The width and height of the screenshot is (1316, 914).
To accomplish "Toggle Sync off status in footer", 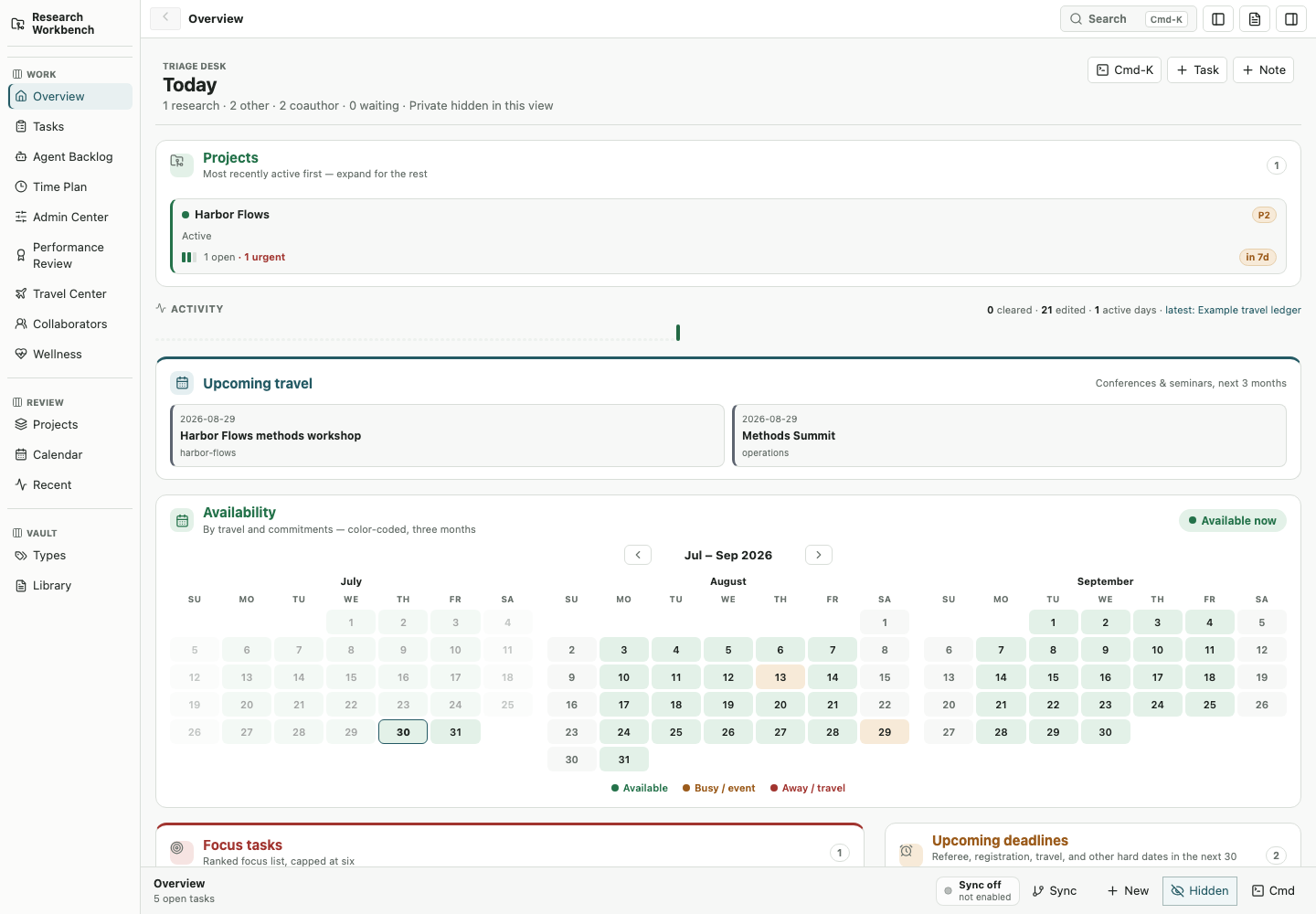I will click(978, 891).
